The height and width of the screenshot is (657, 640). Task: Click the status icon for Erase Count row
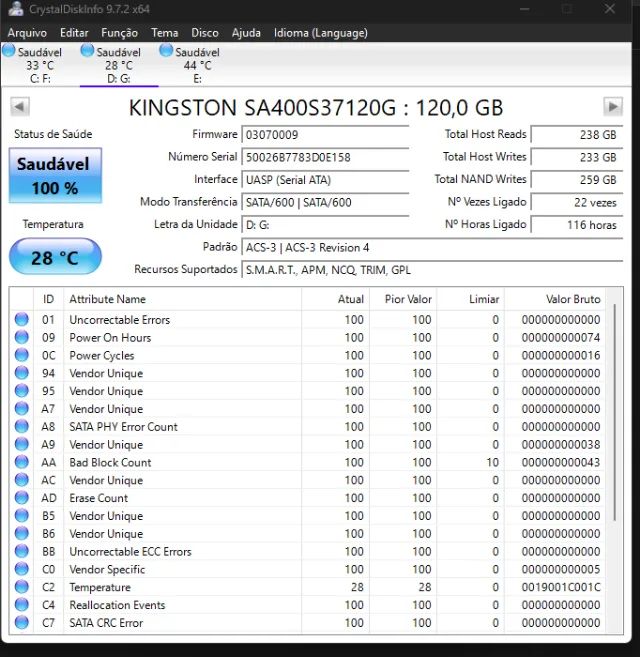(21, 498)
